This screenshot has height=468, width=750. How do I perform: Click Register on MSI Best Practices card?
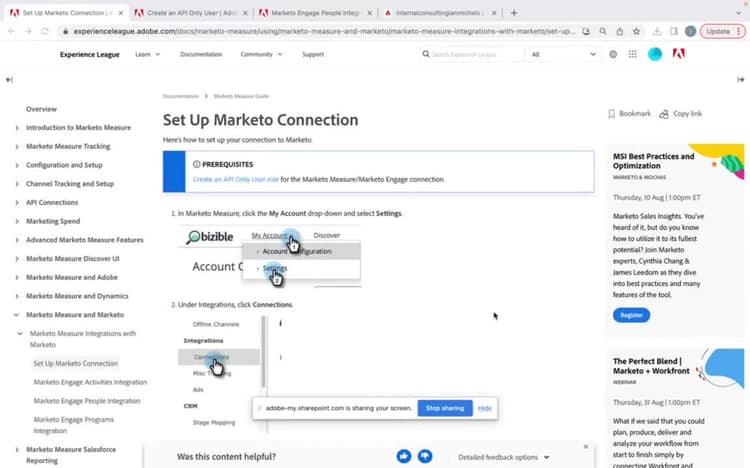tap(631, 315)
